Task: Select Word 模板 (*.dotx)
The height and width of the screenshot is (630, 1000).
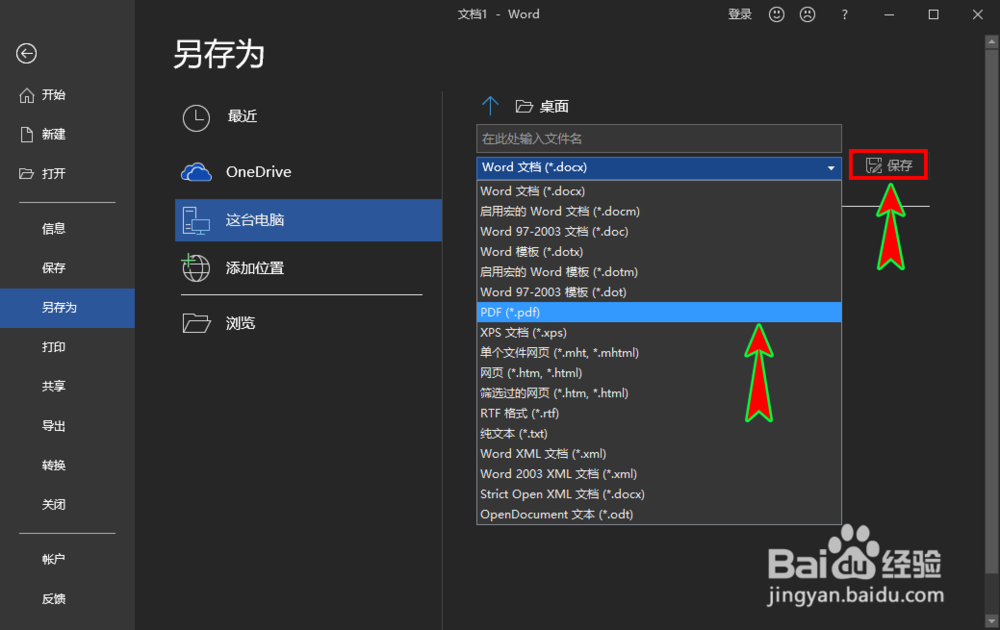Action: [x=659, y=251]
